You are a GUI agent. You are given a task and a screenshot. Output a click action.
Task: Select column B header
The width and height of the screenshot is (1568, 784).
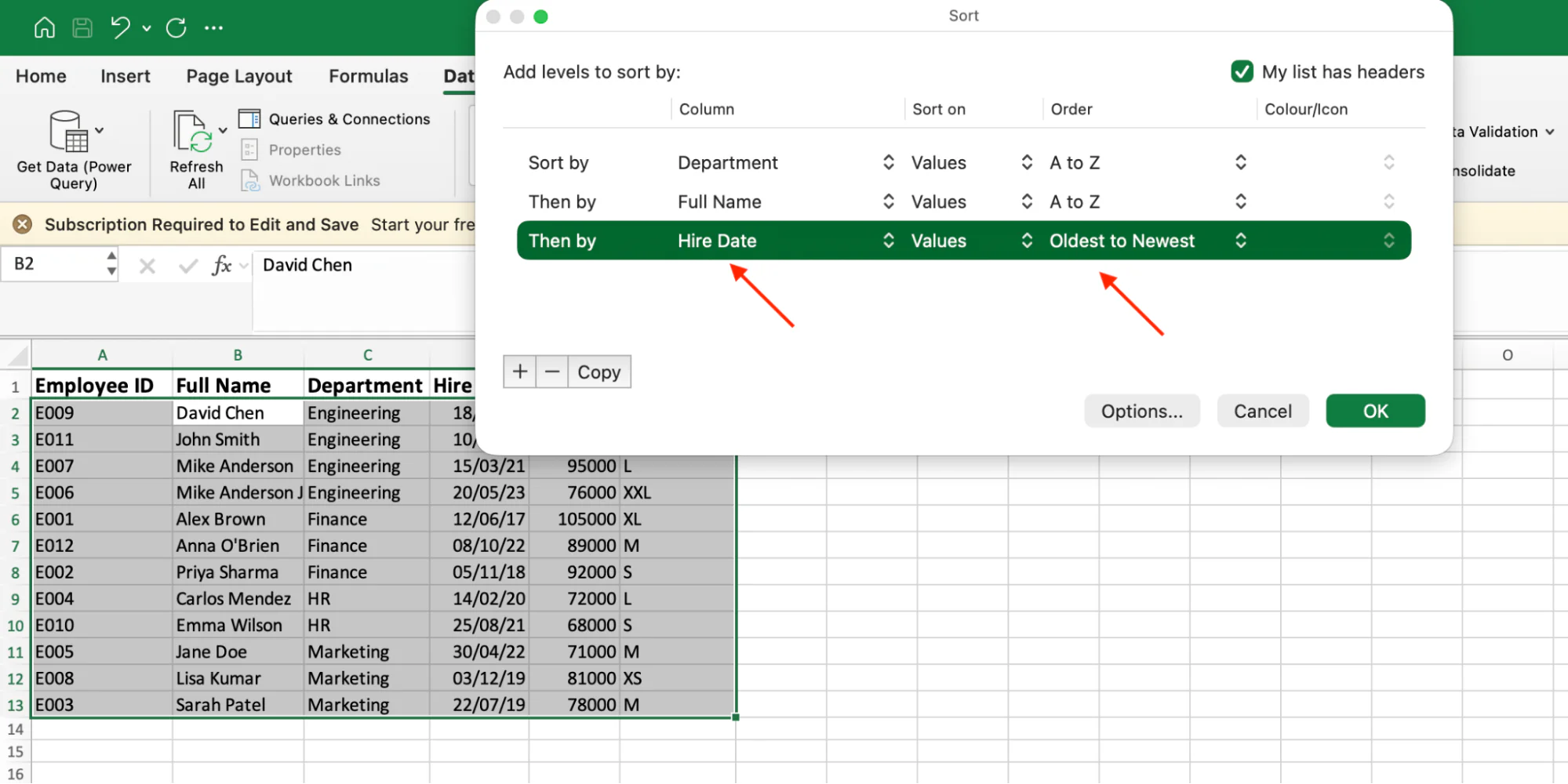(x=238, y=355)
